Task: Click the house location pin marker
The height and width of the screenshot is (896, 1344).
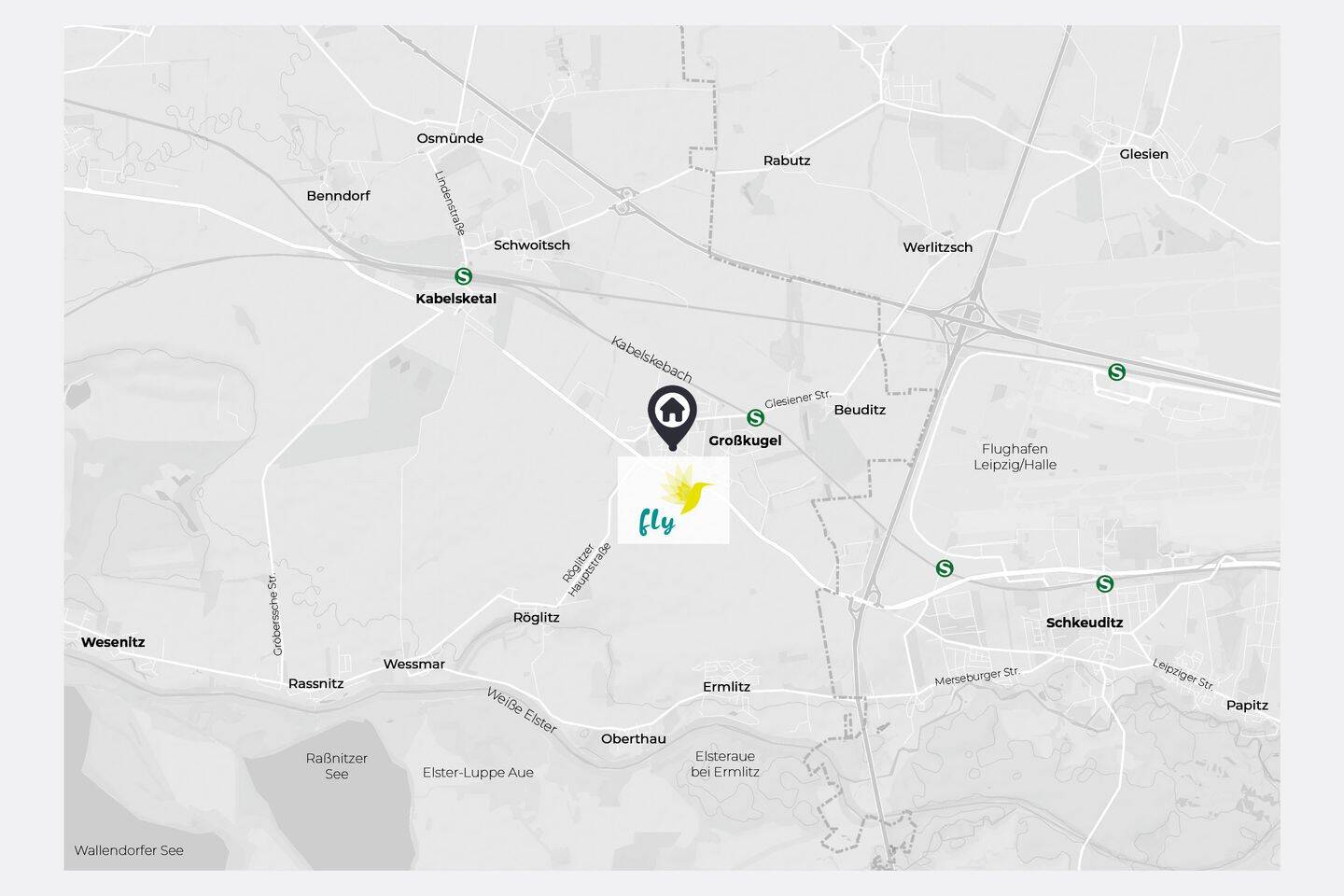Action: [x=673, y=417]
